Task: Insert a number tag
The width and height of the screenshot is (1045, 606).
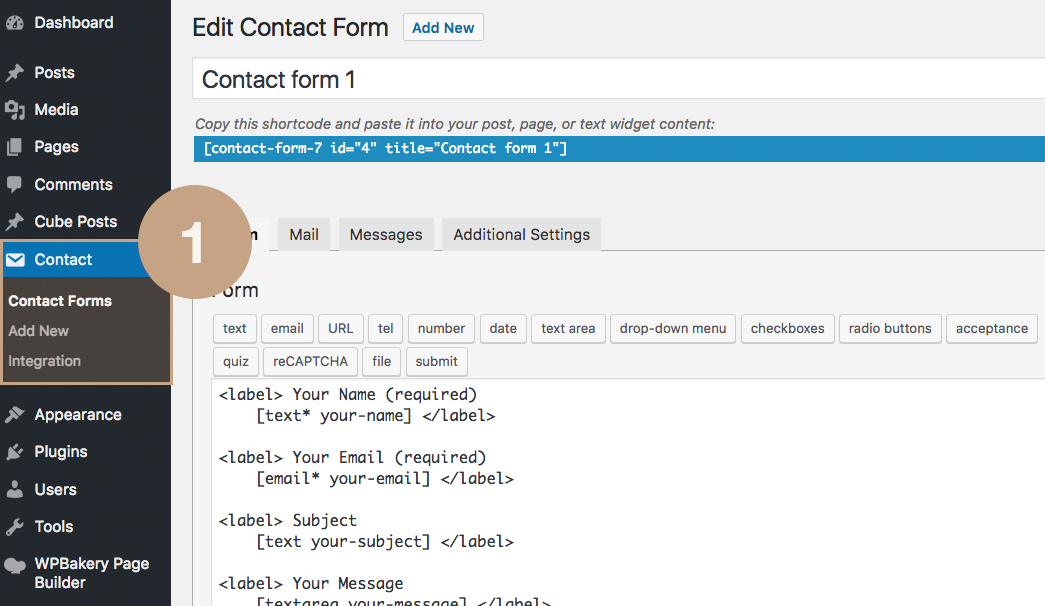Action: pyautogui.click(x=441, y=329)
